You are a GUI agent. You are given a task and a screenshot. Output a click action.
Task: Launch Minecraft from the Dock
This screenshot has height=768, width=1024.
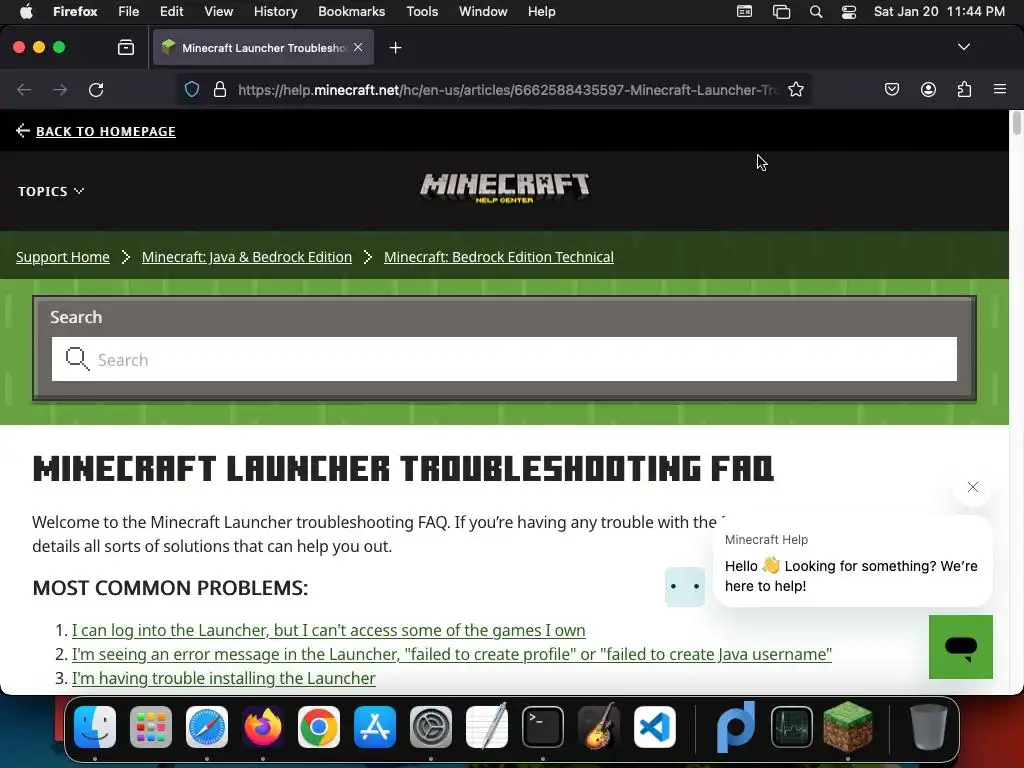pos(848,726)
